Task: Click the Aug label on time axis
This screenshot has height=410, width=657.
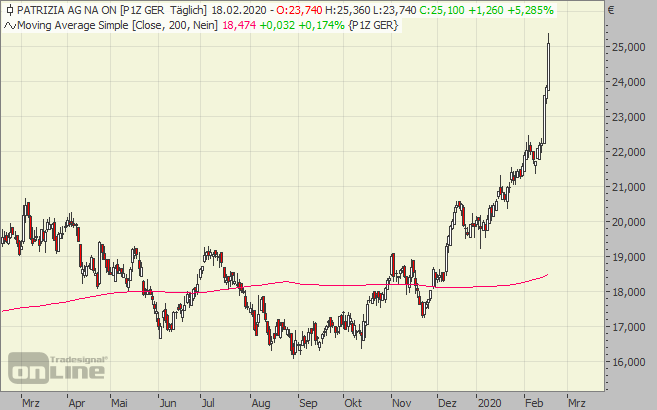Action: coord(261,403)
